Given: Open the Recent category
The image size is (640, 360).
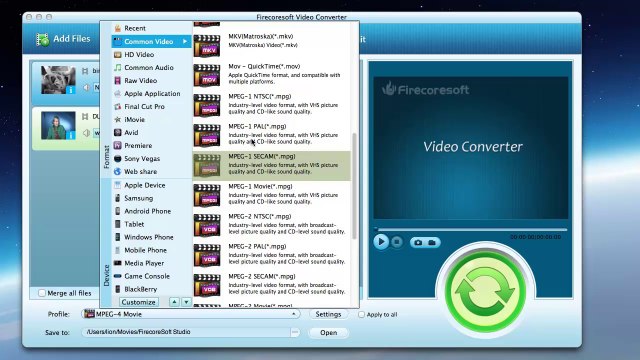Looking at the screenshot, I should point(151,28).
